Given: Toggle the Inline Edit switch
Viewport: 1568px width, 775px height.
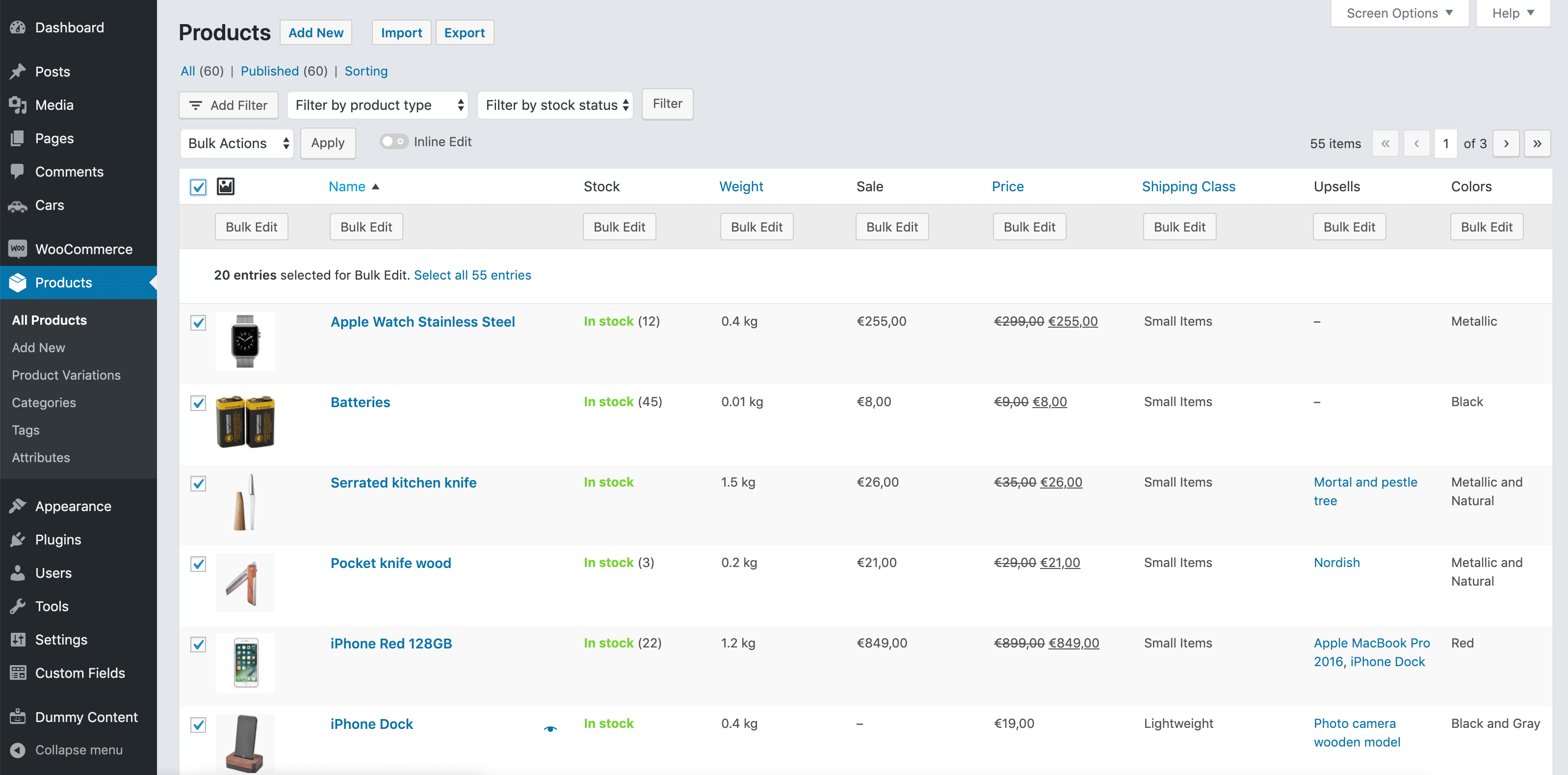Looking at the screenshot, I should pyautogui.click(x=393, y=142).
